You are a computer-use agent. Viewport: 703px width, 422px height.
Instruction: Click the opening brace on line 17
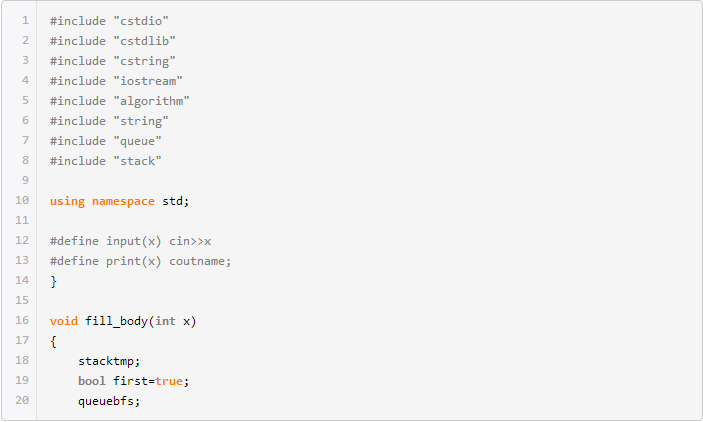point(53,342)
